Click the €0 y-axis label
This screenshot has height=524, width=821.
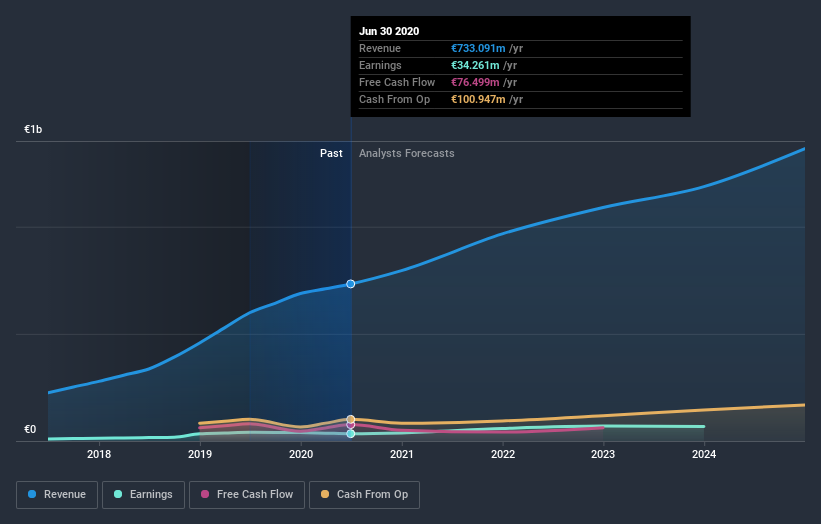pos(30,429)
